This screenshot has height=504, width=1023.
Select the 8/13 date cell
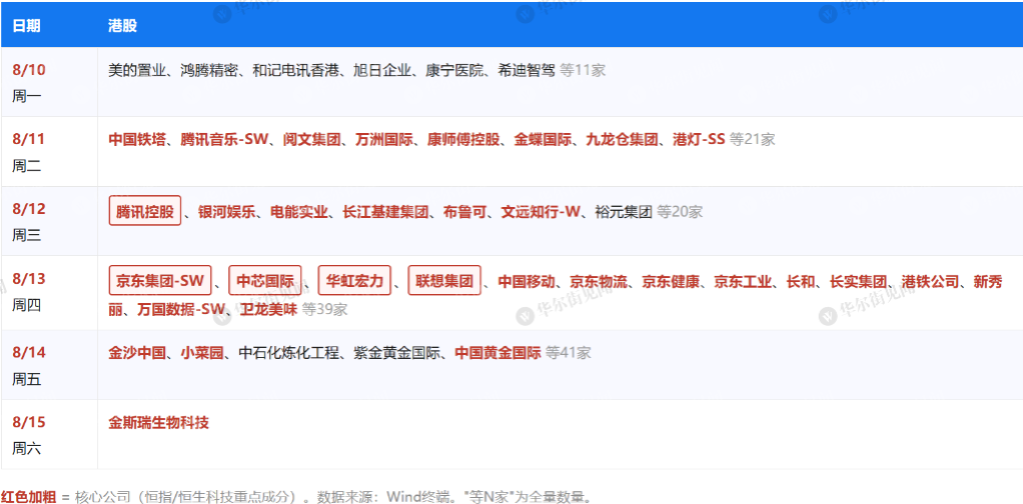pyautogui.click(x=49, y=292)
